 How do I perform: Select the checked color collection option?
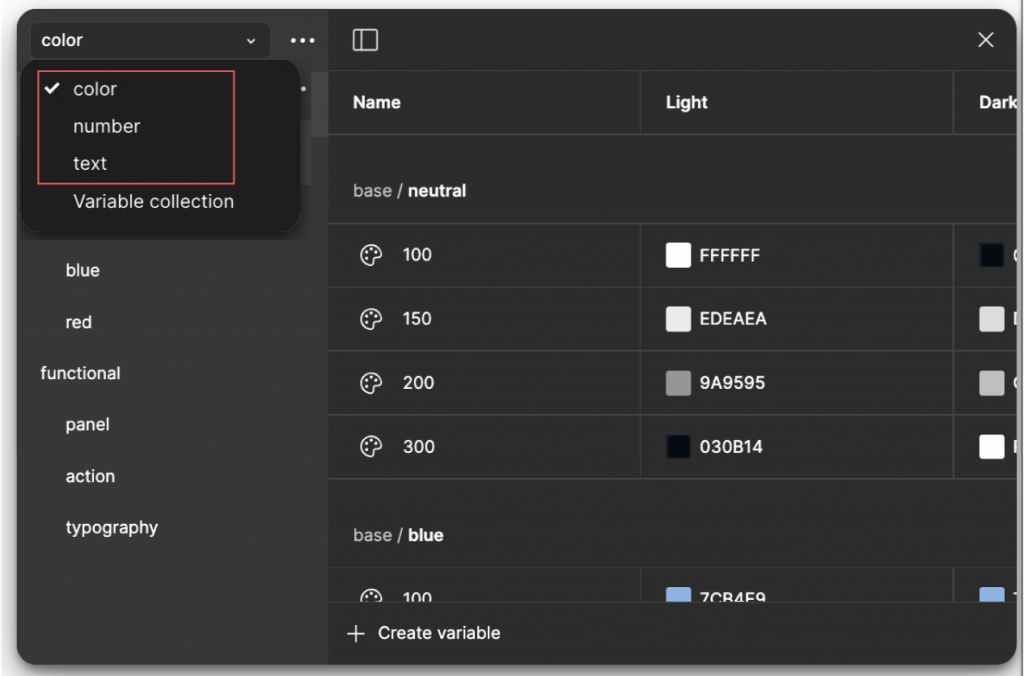coord(95,89)
